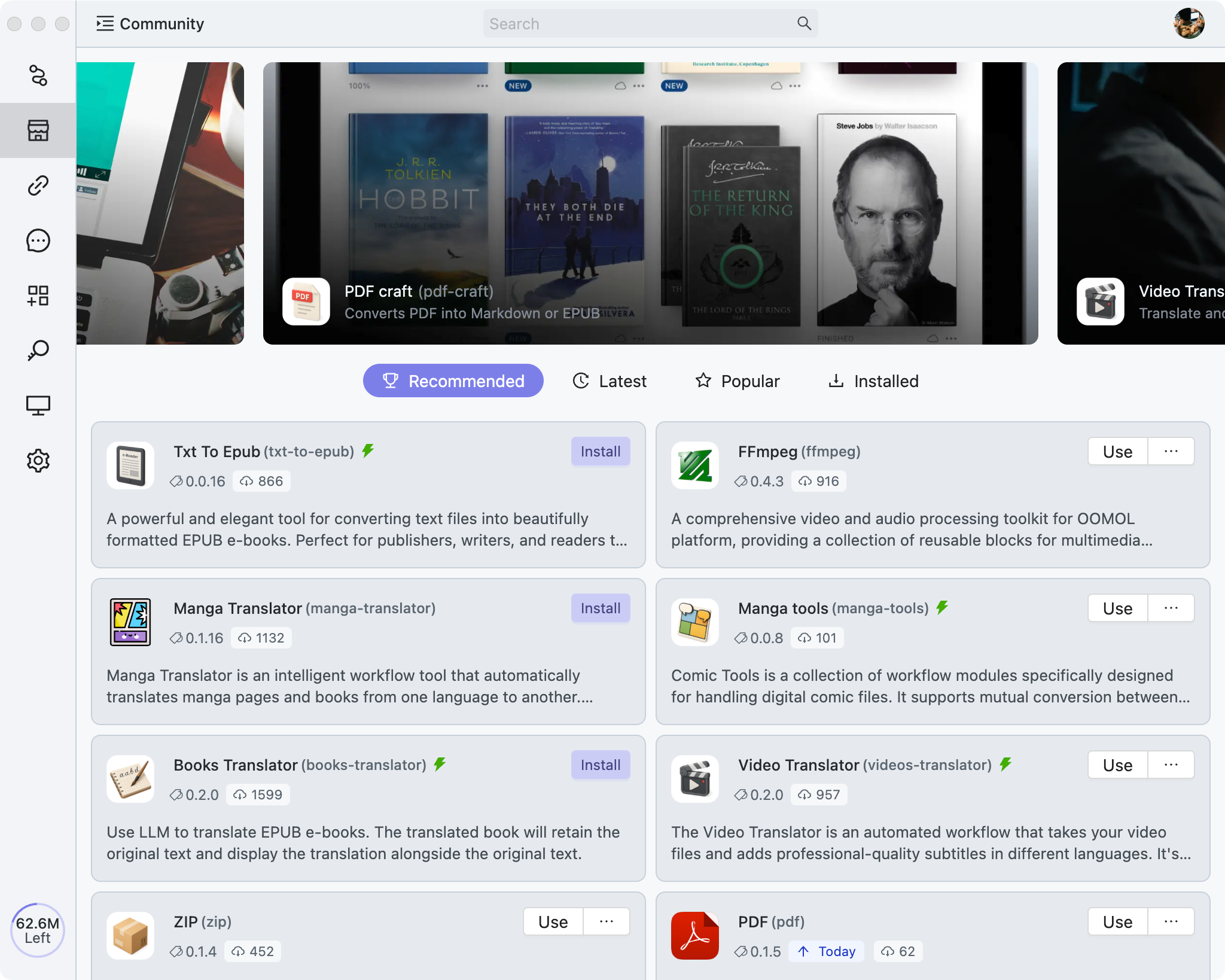Open the monitor display sidebar icon
Screen dimensions: 1225x980
(x=38, y=406)
